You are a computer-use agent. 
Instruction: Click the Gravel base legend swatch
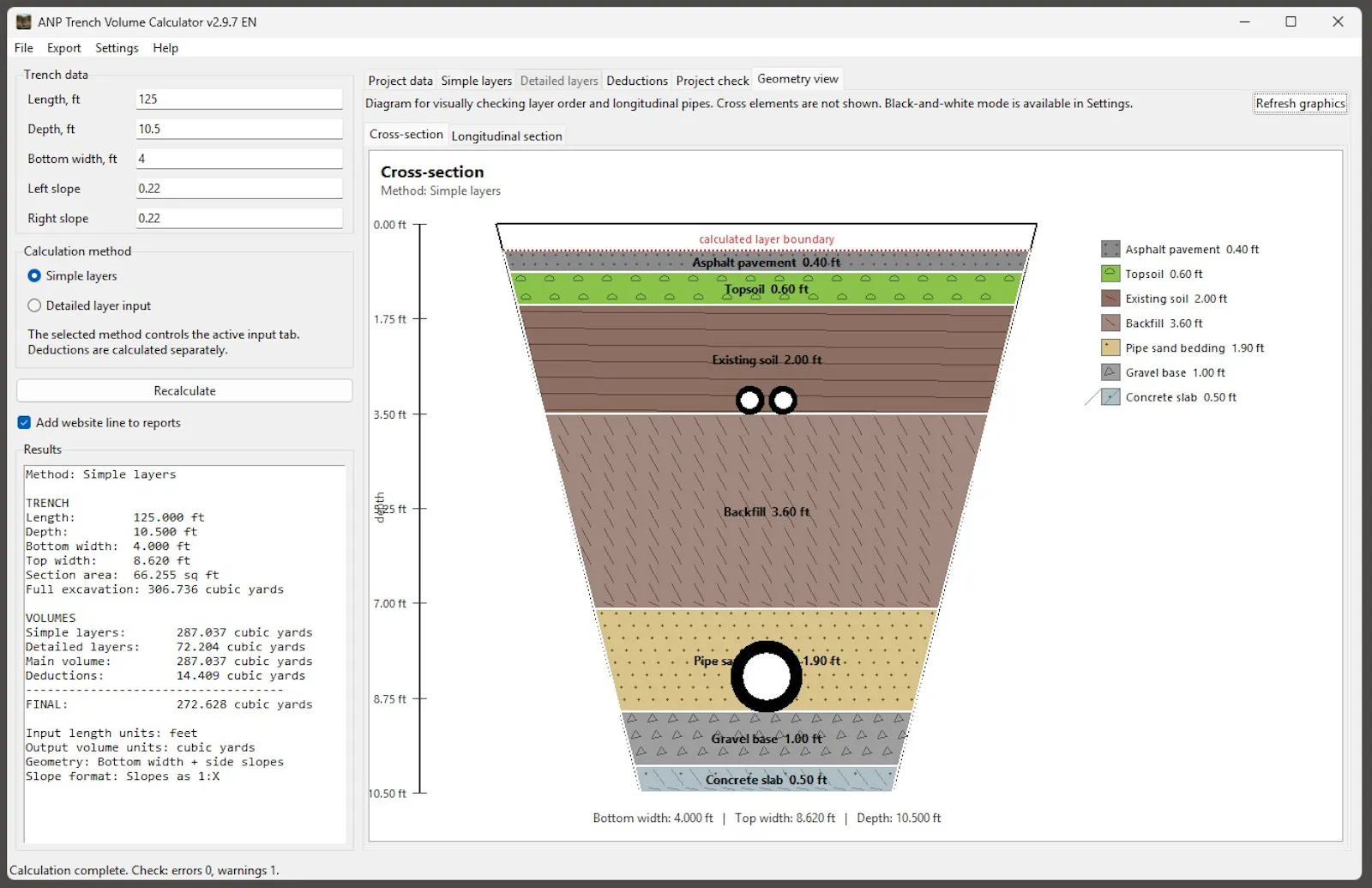tap(1110, 372)
